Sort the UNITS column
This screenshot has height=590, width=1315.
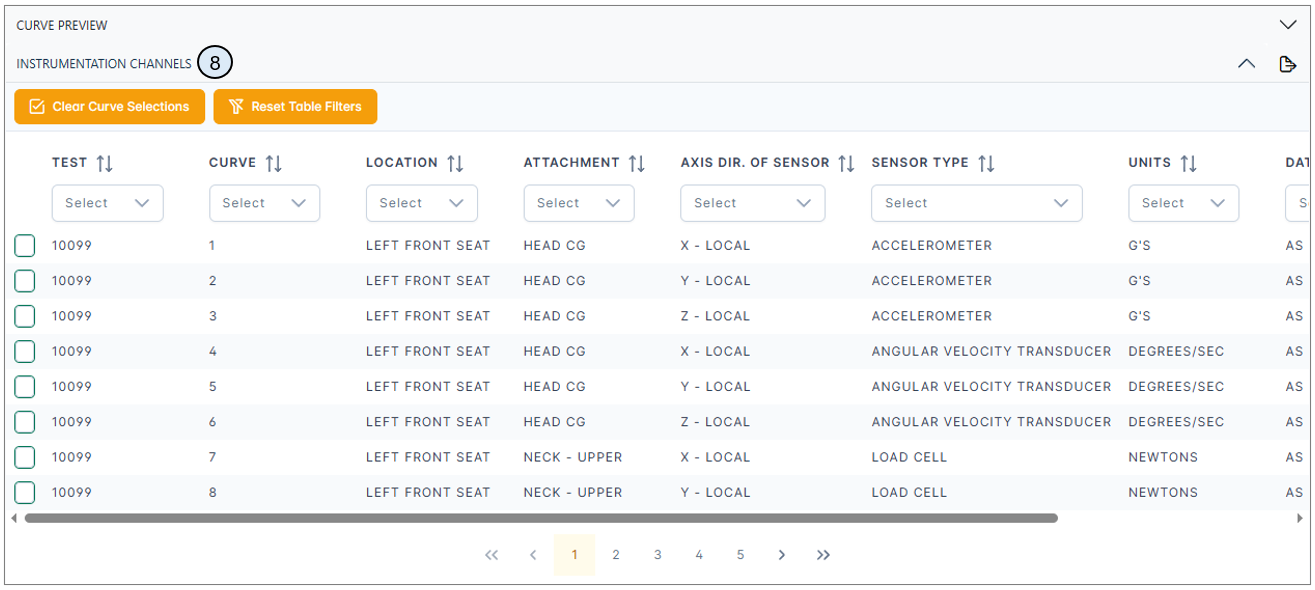click(x=1190, y=162)
